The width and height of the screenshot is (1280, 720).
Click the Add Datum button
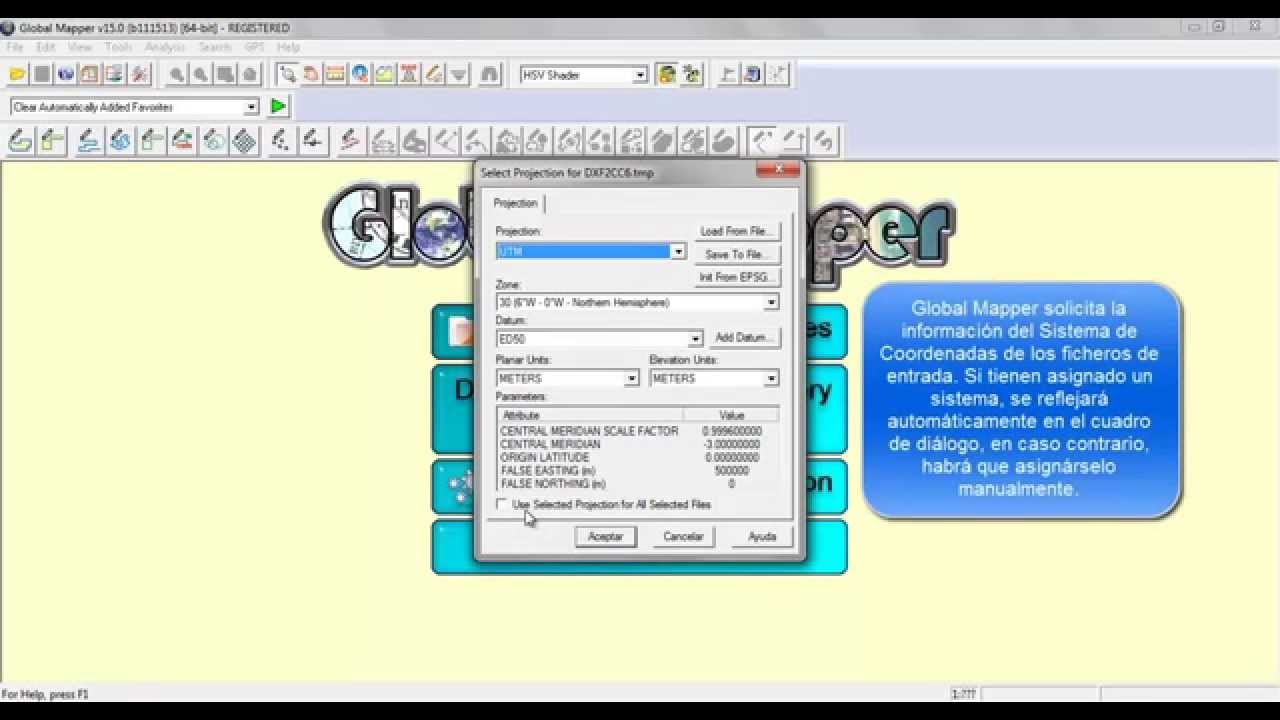click(745, 338)
